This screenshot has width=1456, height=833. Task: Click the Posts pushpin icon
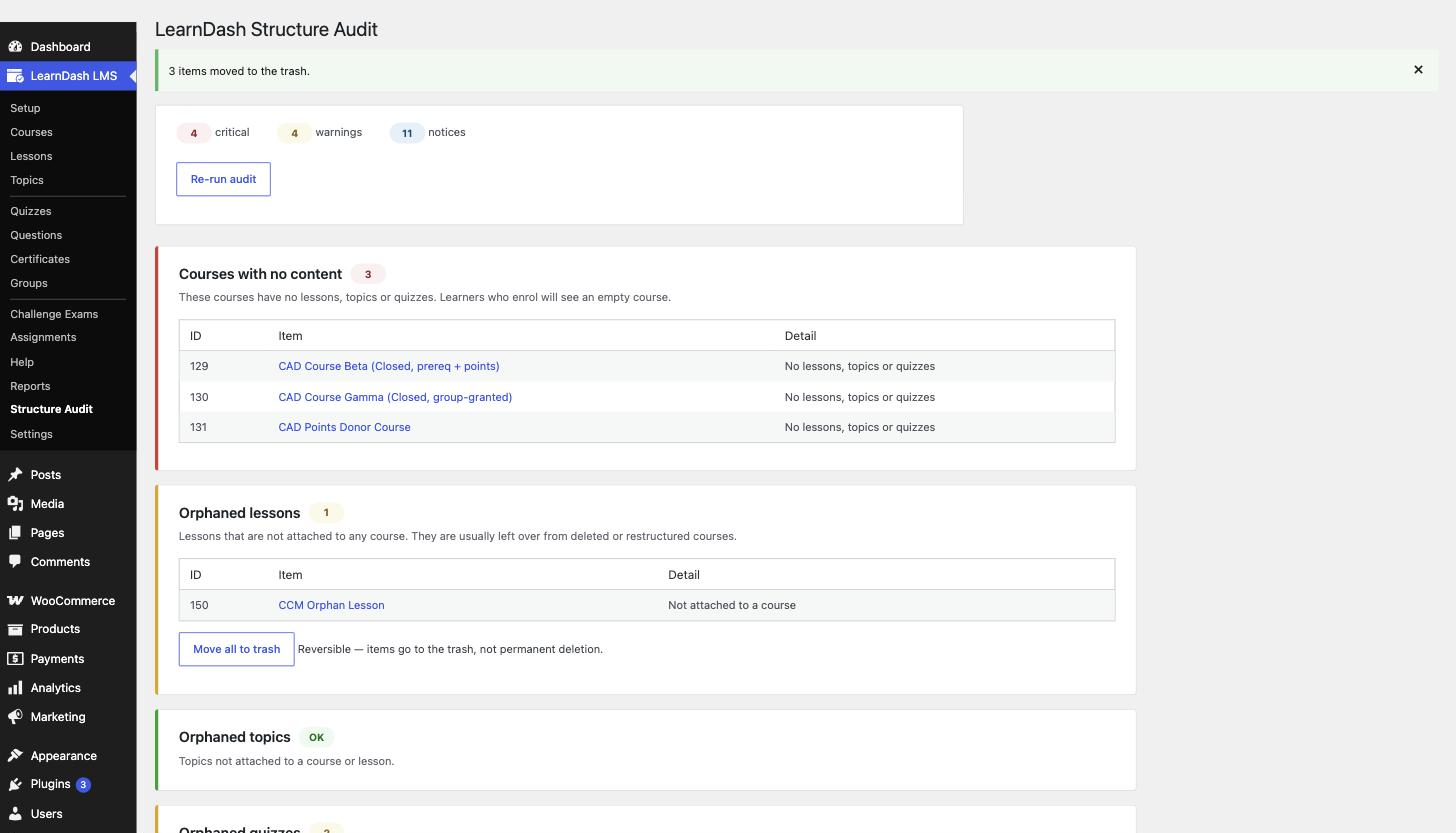tap(15, 475)
